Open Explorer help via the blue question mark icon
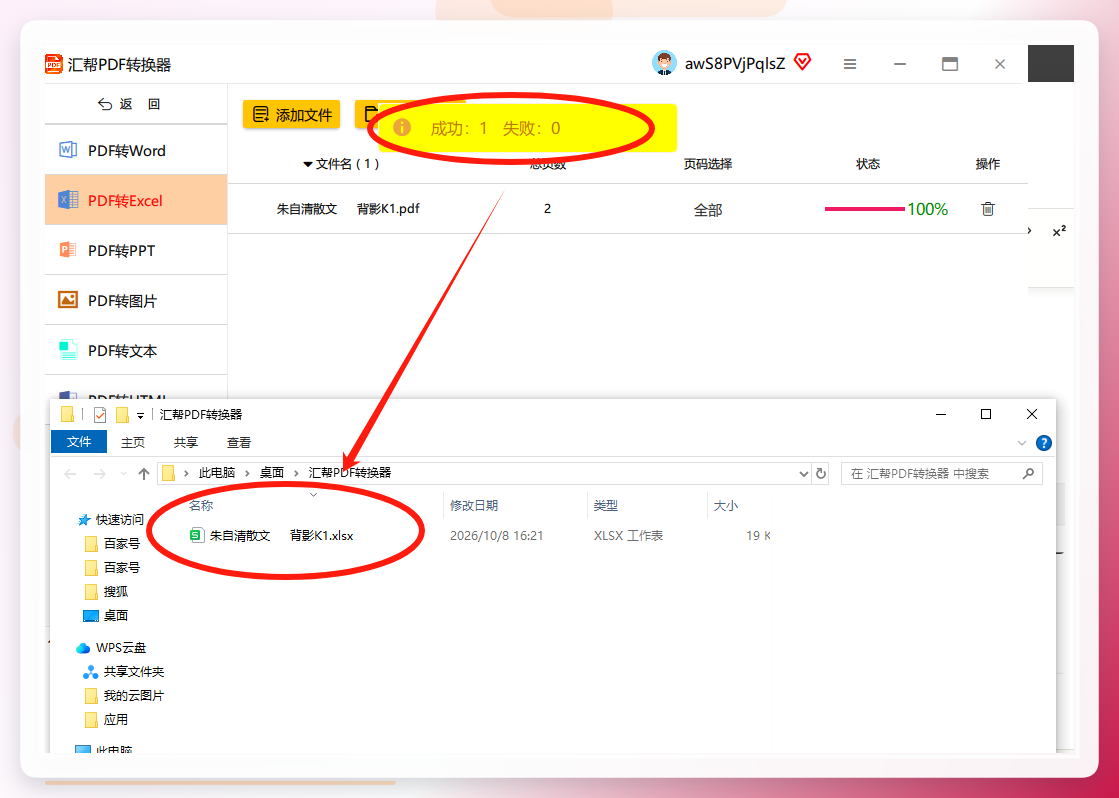 [1043, 443]
